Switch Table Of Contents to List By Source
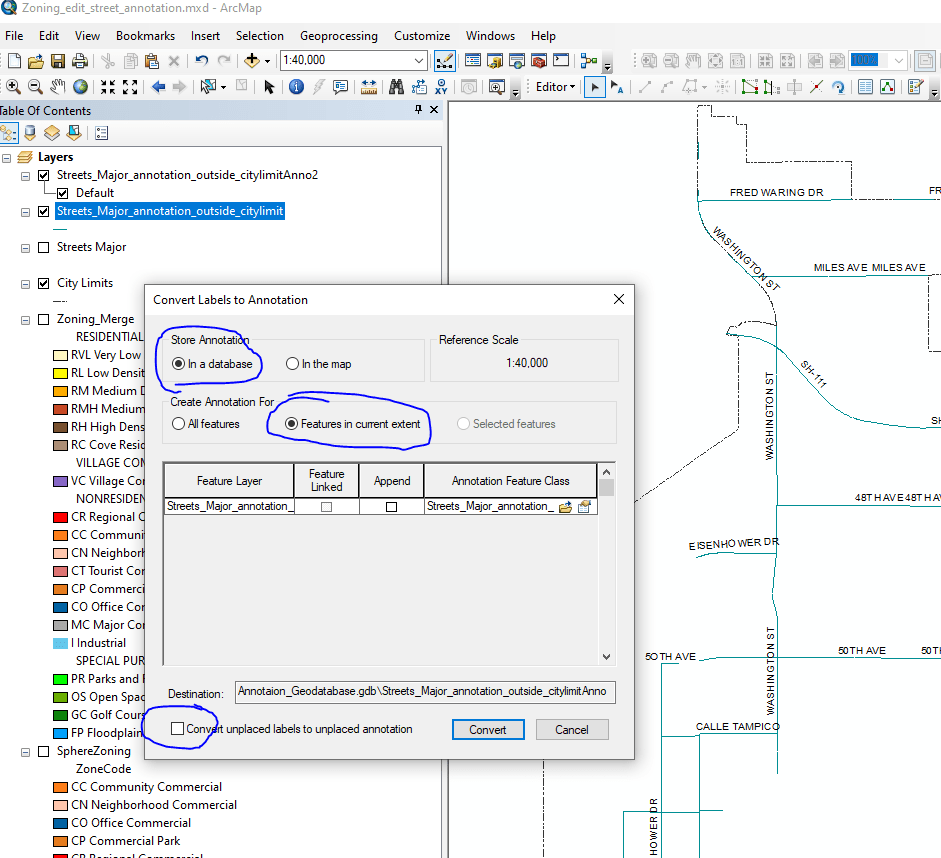Image resolution: width=941 pixels, height=858 pixels. tap(29, 132)
